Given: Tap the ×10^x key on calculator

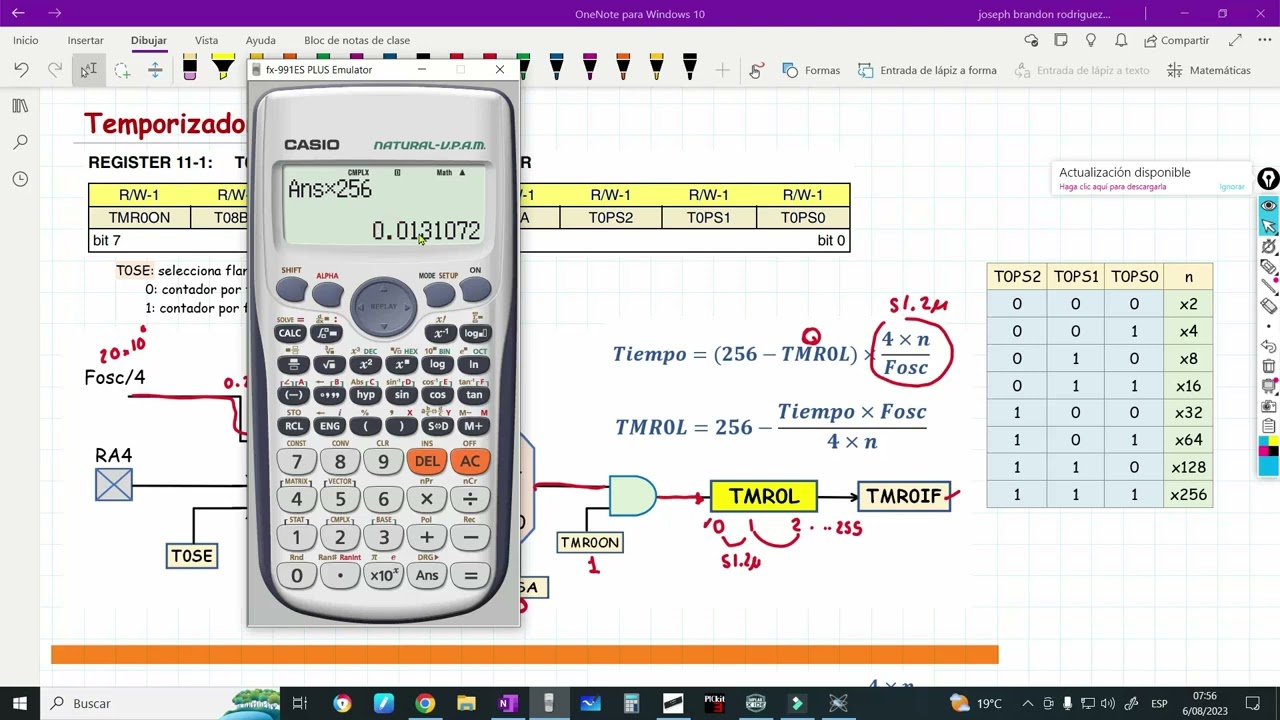Looking at the screenshot, I should (x=383, y=575).
